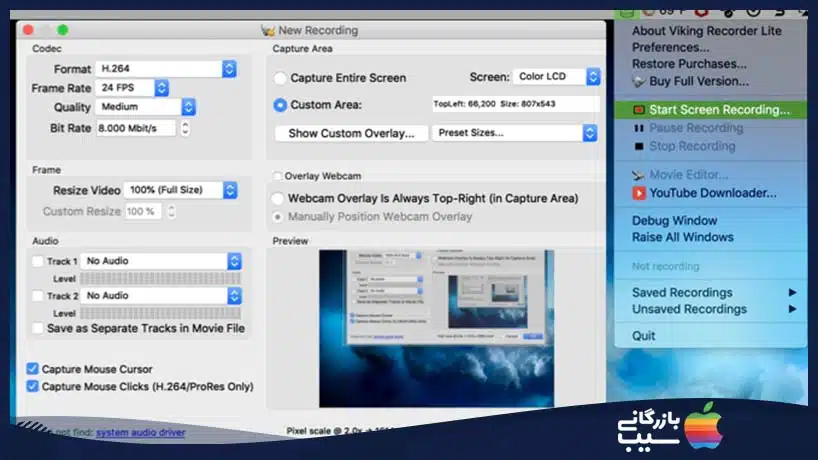Open Debug Window from the menu
The height and width of the screenshot is (460, 818).
(x=675, y=221)
